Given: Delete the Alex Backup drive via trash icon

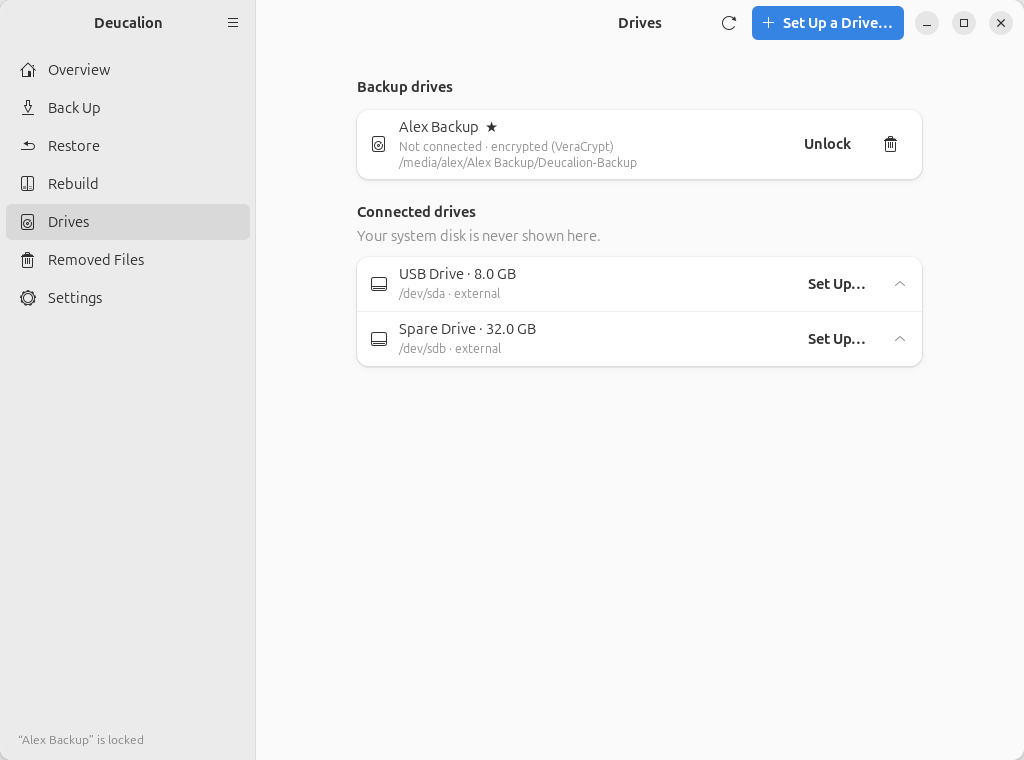Looking at the screenshot, I should point(890,144).
